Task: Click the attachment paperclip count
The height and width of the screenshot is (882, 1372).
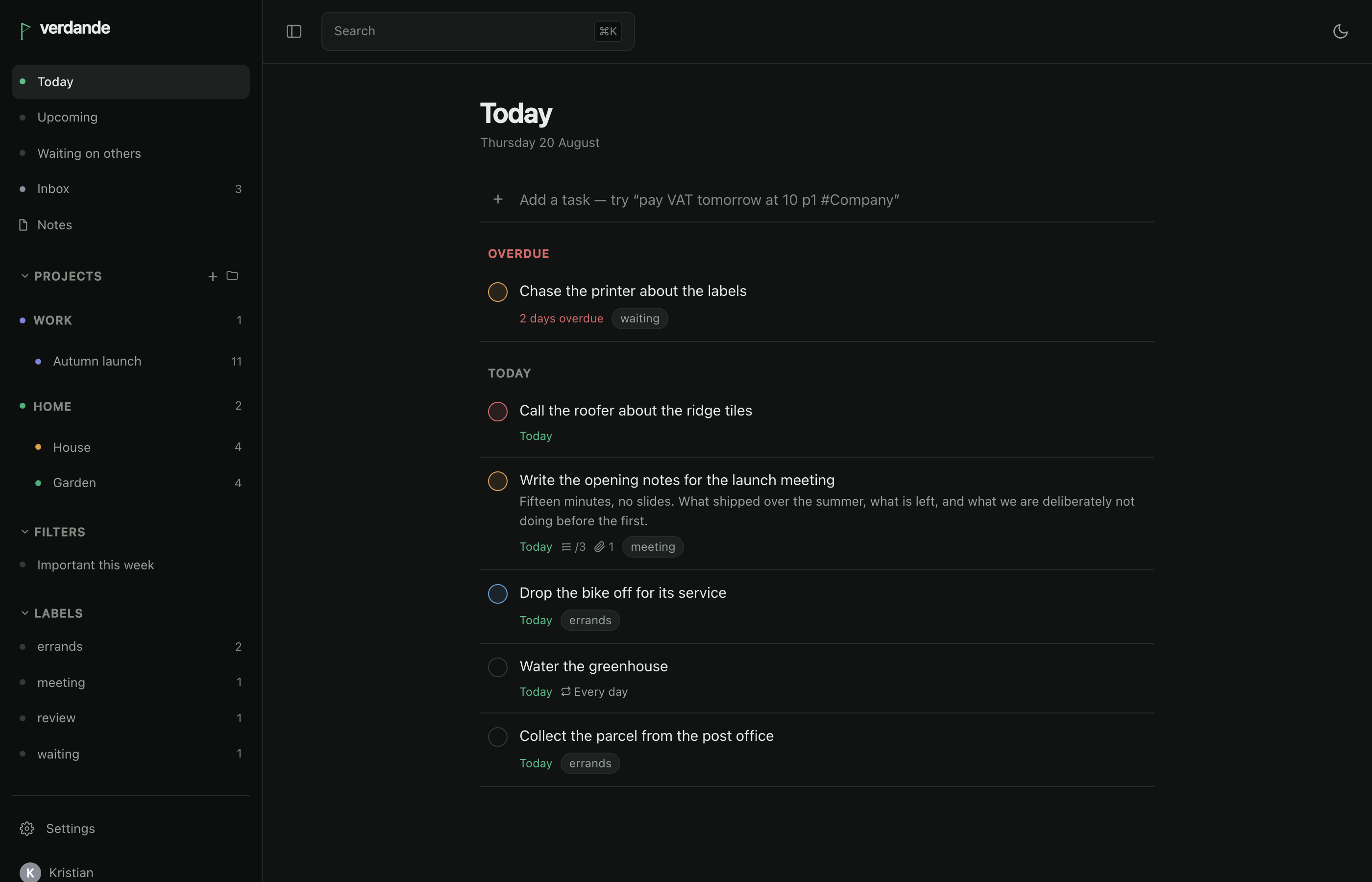Action: [x=604, y=547]
